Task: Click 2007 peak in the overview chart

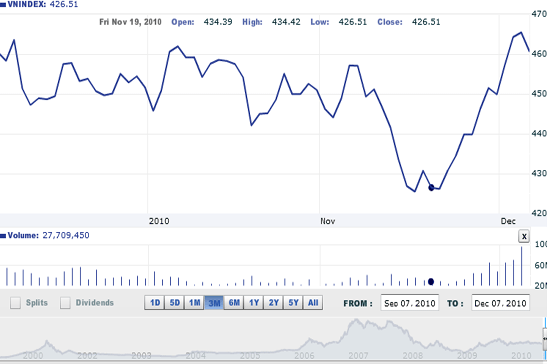Action: tap(357, 320)
